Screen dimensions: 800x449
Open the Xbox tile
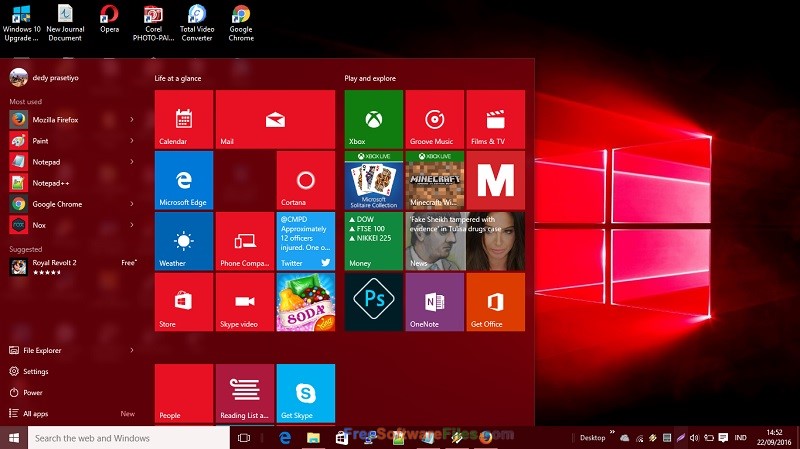point(373,119)
